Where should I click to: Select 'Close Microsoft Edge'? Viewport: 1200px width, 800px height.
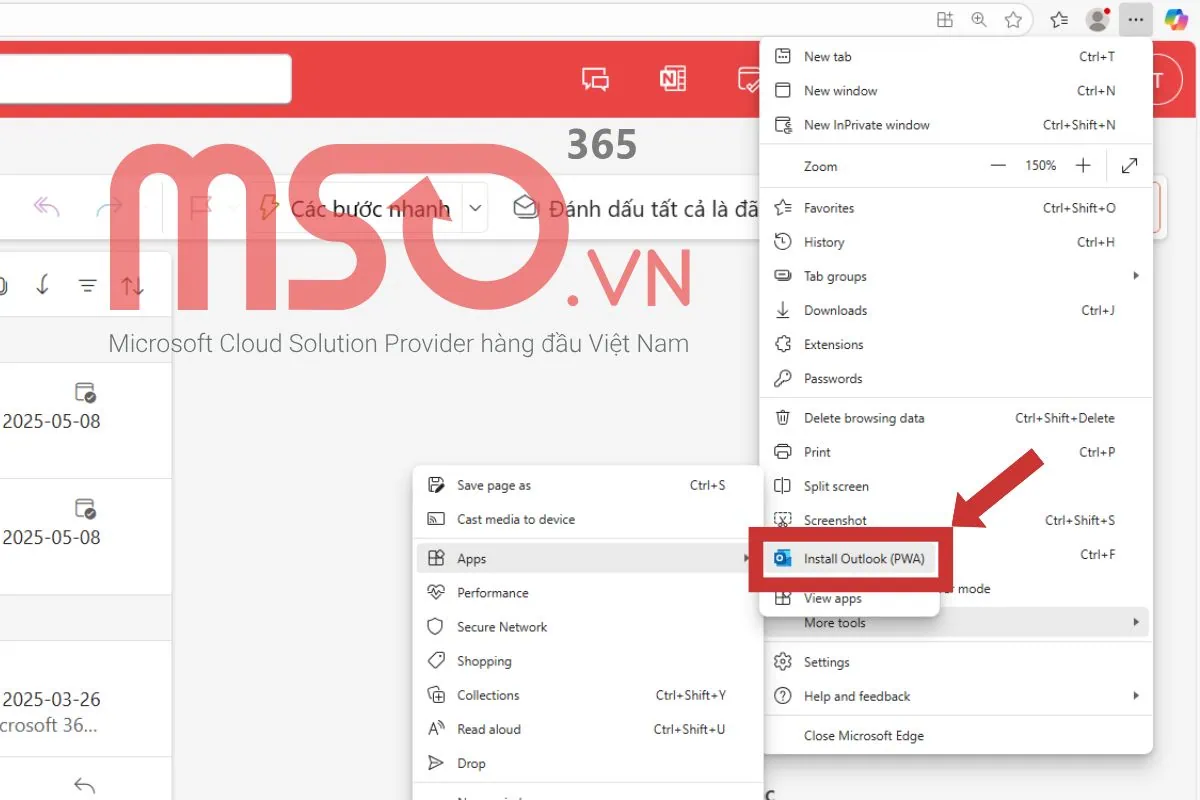tap(864, 735)
